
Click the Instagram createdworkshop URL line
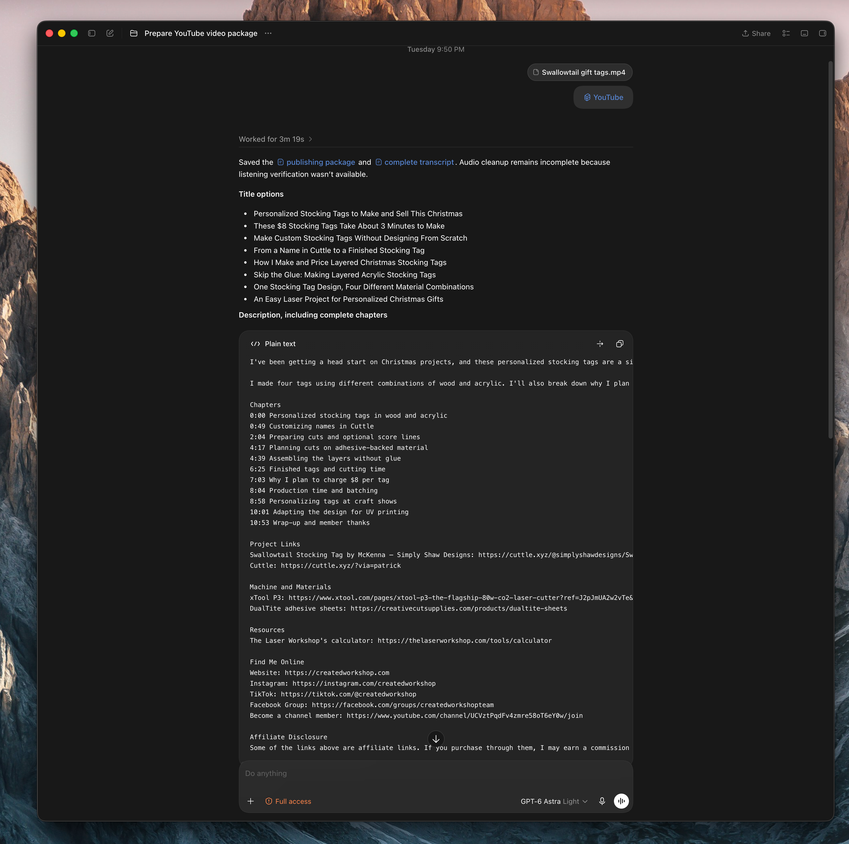tap(343, 684)
